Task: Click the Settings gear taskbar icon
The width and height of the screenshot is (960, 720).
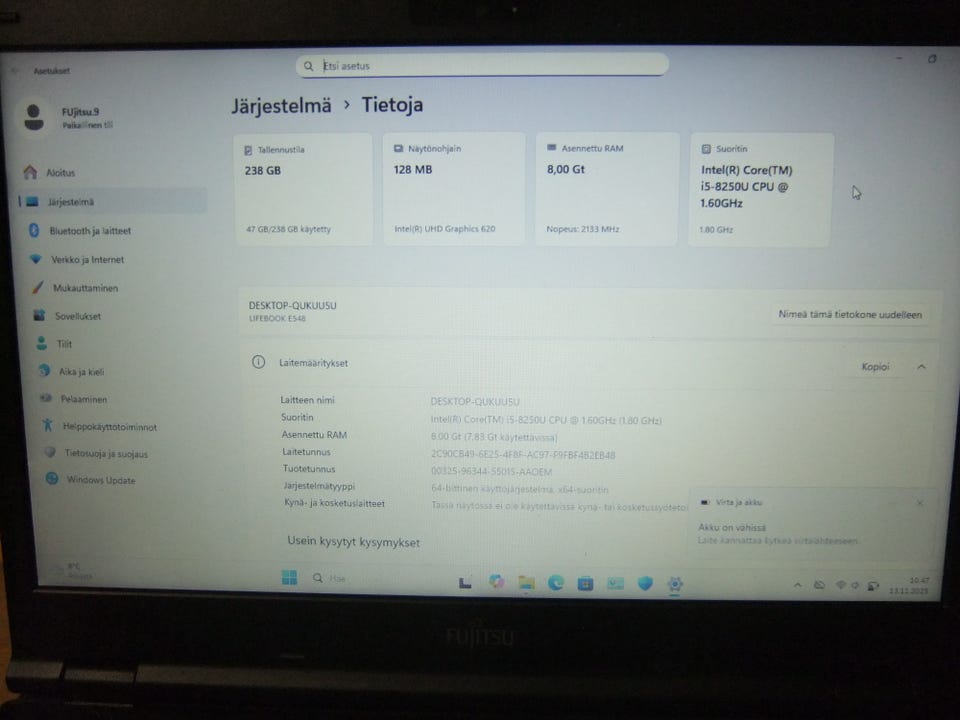Action: 675,584
